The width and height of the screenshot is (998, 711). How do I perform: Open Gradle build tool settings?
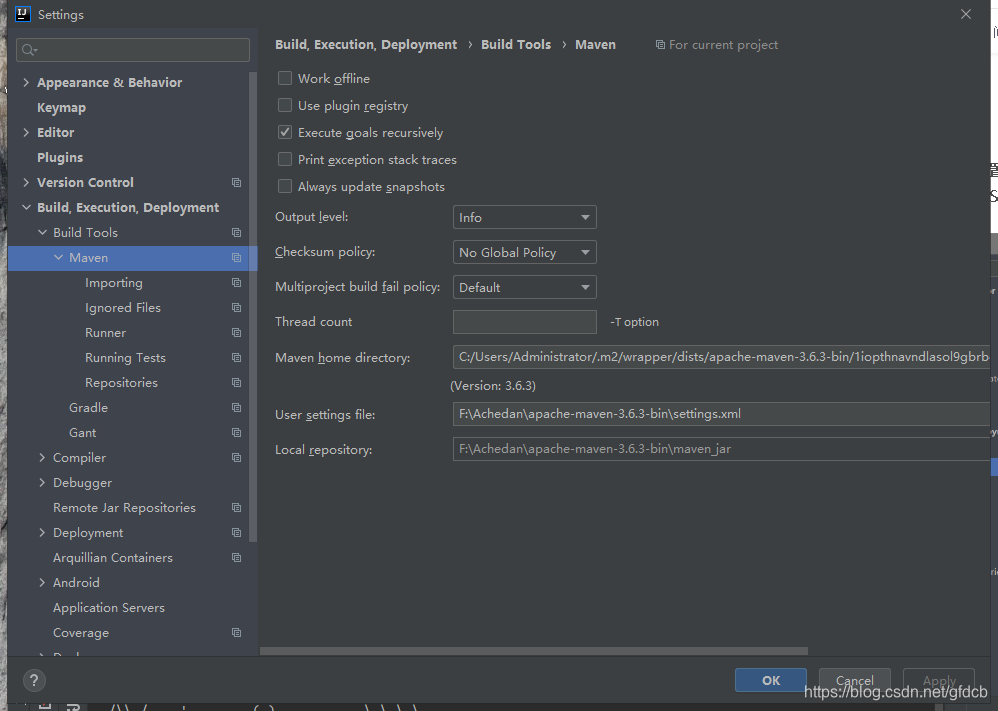point(88,407)
